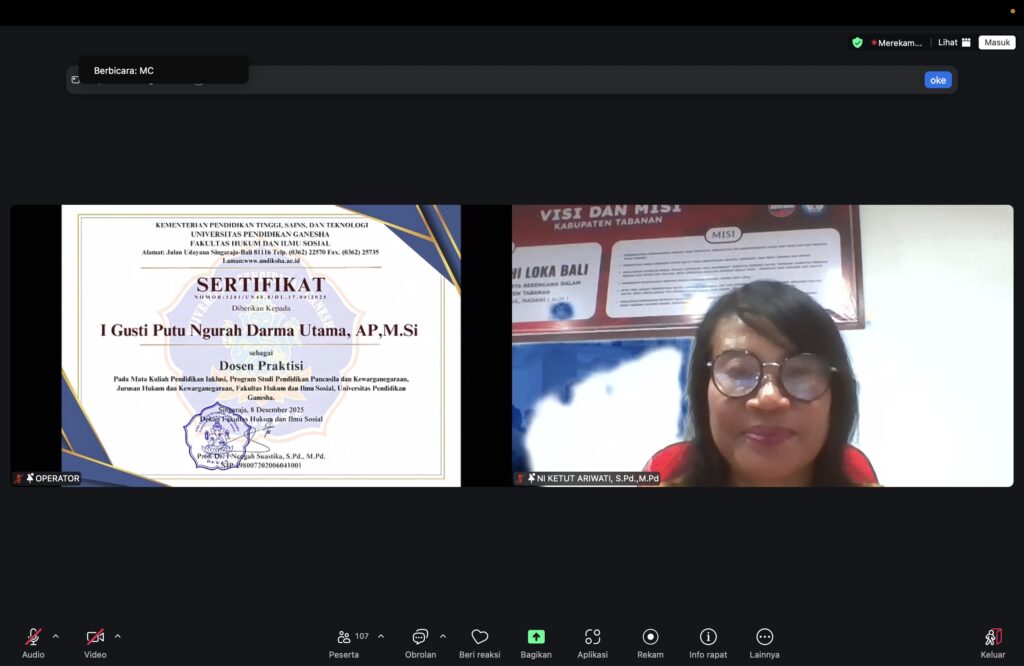Open the Aplikasi apps panel
Image resolution: width=1024 pixels, height=666 pixels.
click(x=593, y=637)
